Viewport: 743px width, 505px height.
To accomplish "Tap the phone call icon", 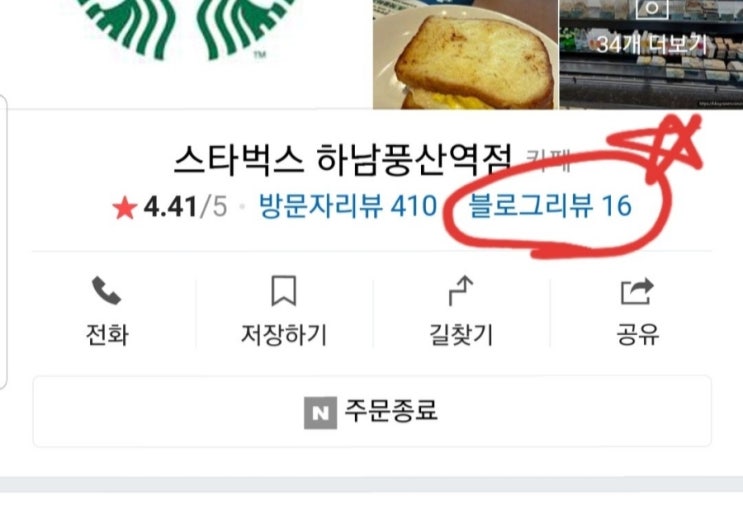I will [x=106, y=290].
